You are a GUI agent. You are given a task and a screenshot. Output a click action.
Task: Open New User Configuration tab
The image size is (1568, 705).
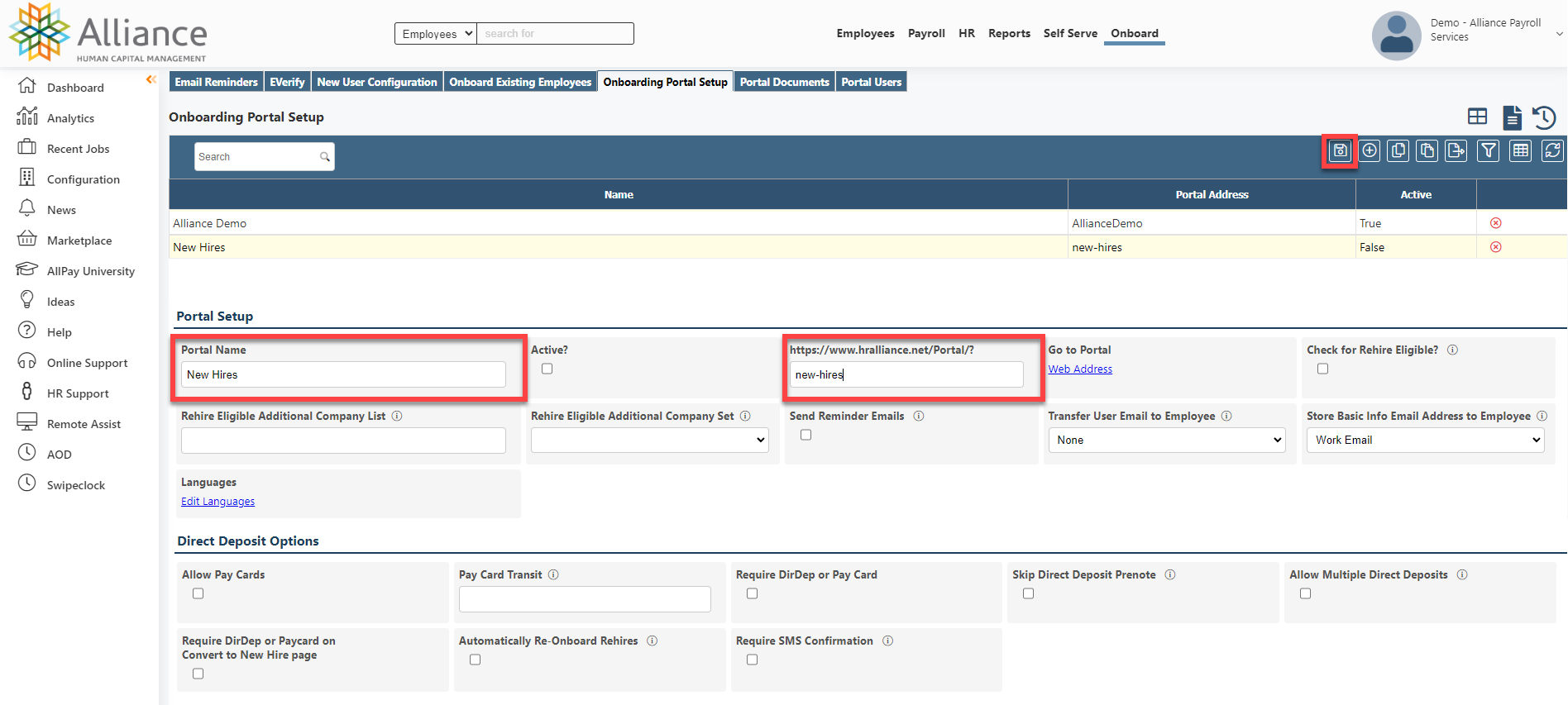(x=376, y=82)
